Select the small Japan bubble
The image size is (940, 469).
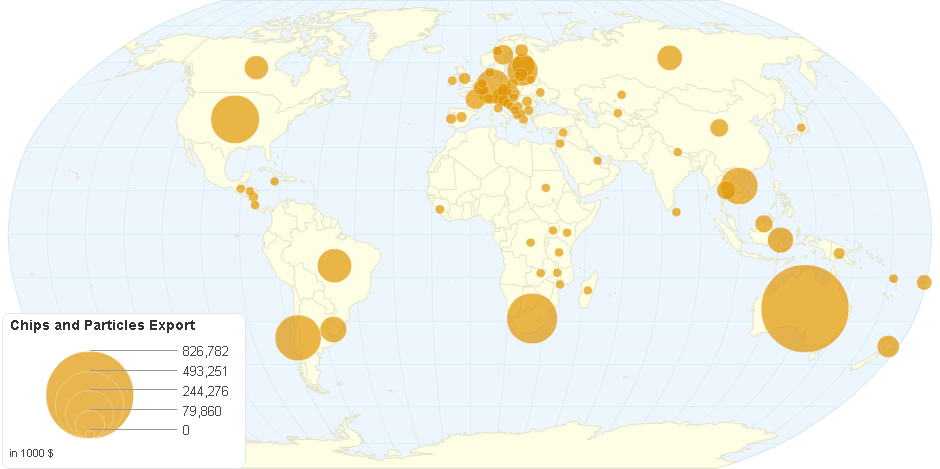[x=801, y=128]
